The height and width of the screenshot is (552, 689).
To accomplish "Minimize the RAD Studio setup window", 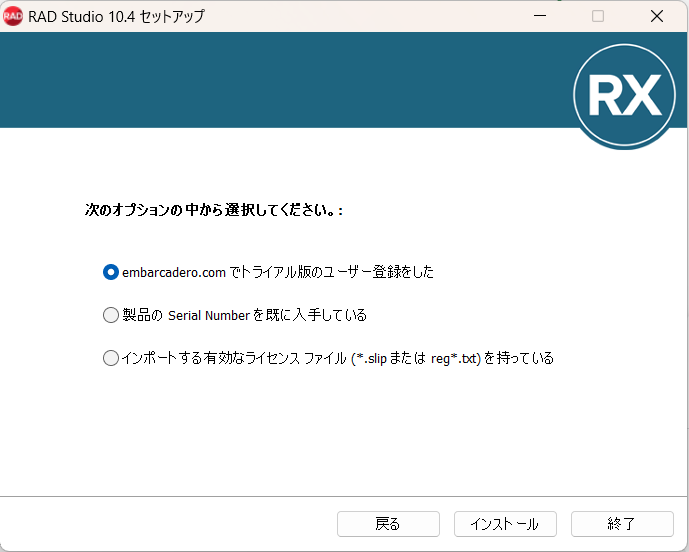I will (x=540, y=16).
